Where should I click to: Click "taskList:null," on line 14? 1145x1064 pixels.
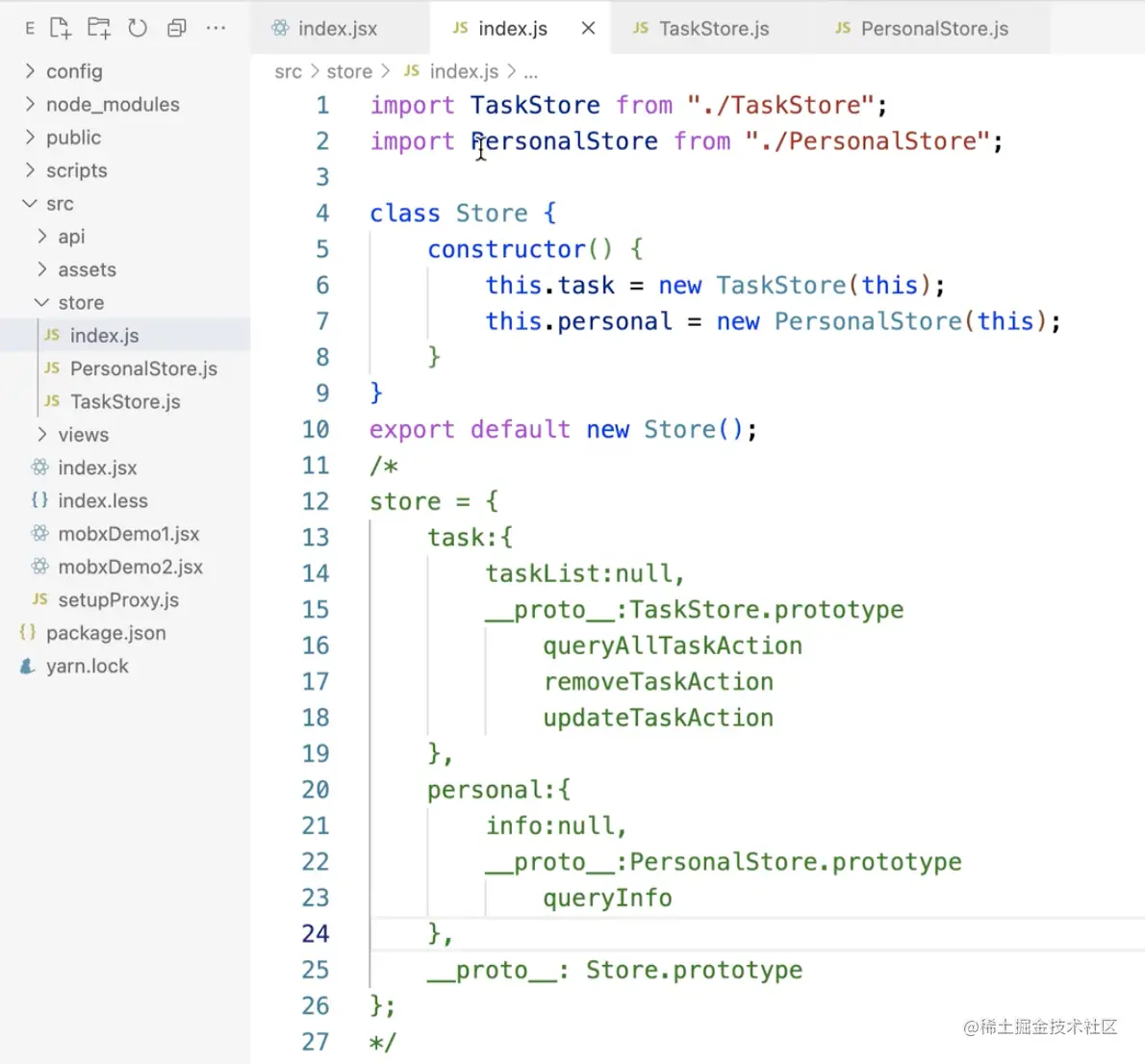(586, 574)
